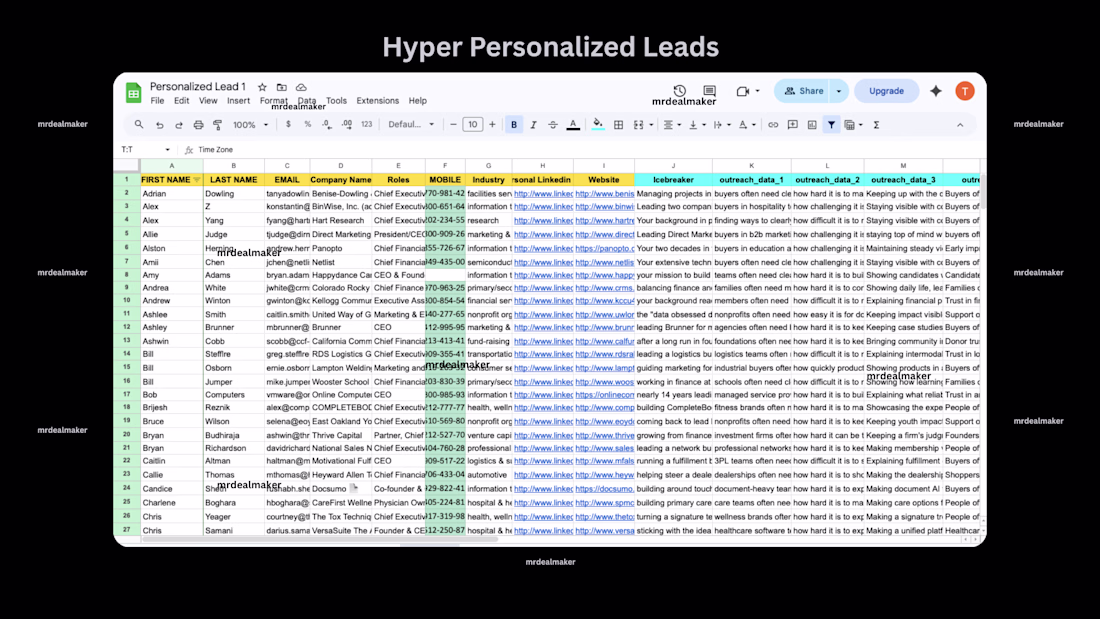
Task: Open Adrian Dowling's LinkedIn link
Action: point(543,194)
